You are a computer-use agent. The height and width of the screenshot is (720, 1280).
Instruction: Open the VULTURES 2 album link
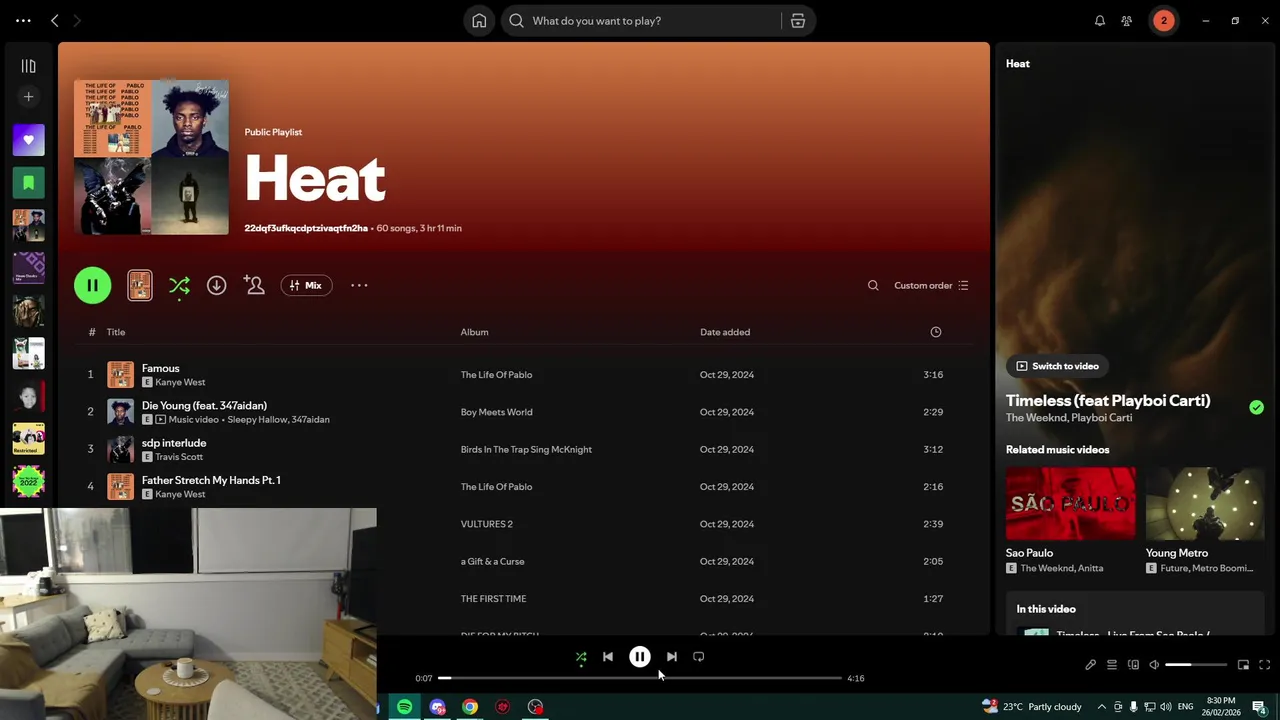click(x=486, y=524)
